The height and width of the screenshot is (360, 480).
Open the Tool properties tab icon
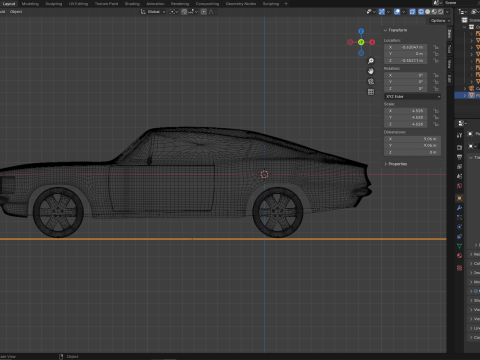[x=459, y=135]
